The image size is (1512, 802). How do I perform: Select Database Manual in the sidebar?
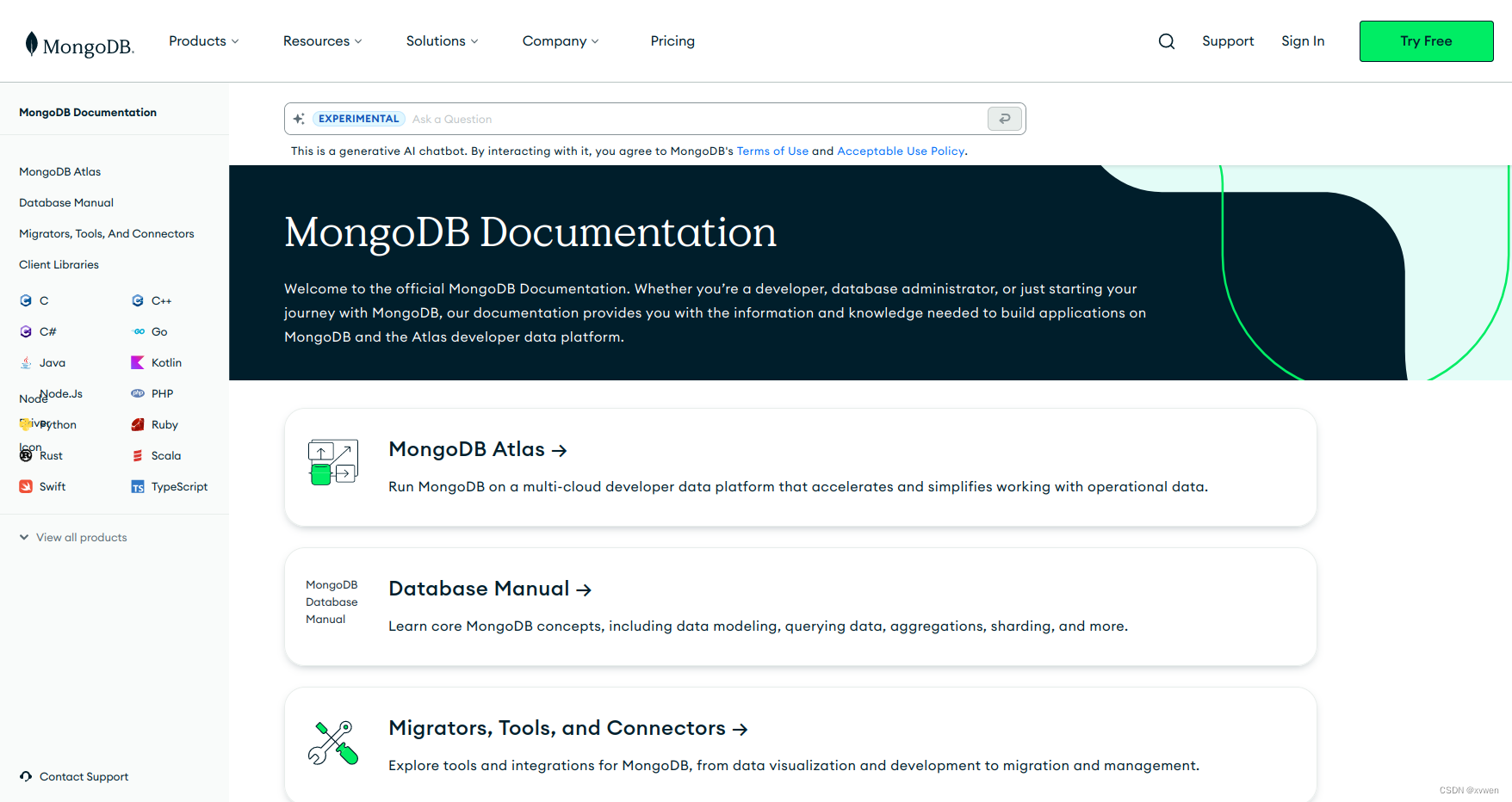(66, 202)
